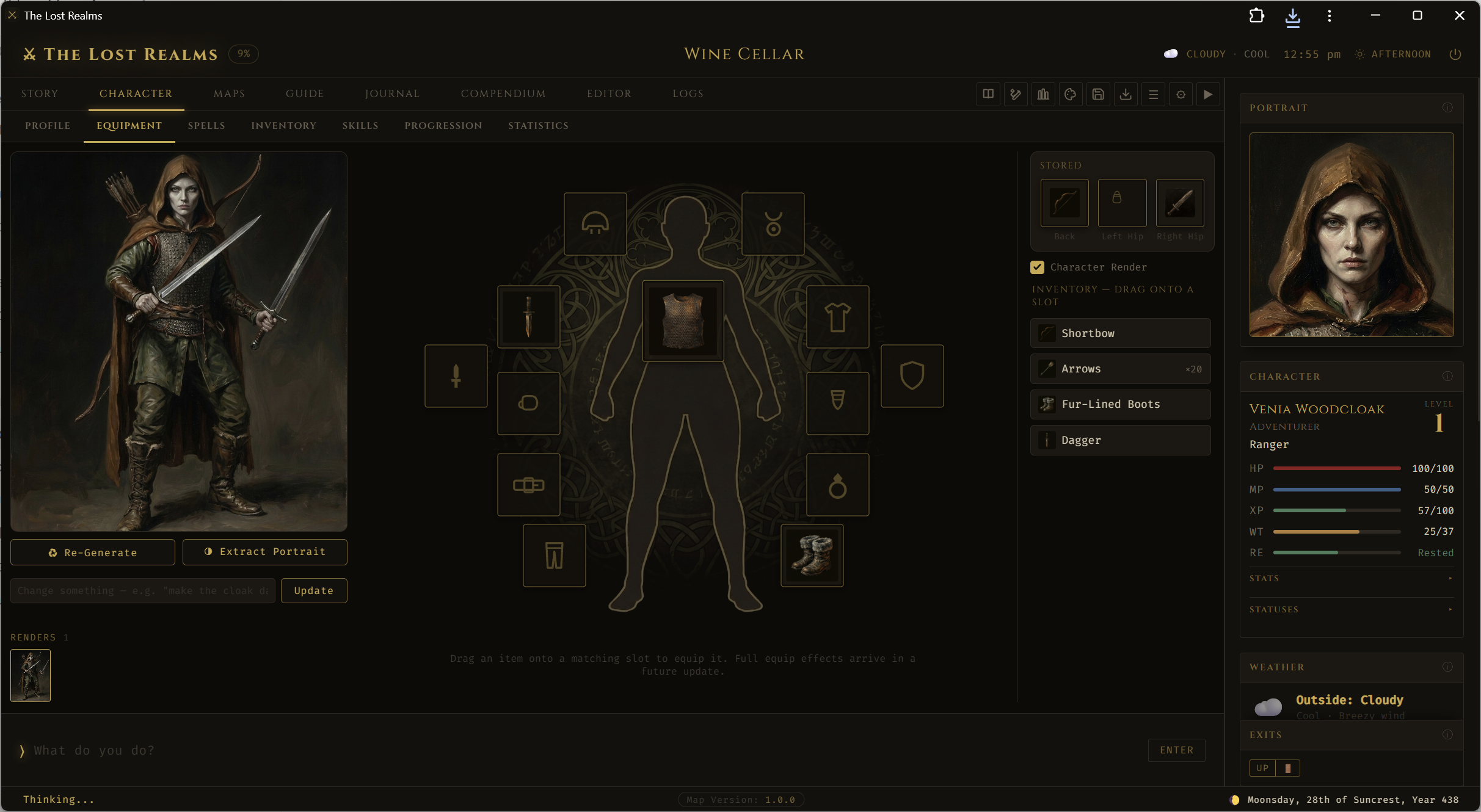The height and width of the screenshot is (812, 1481).
Task: Click the Portrait panel info icon
Action: tap(1447, 107)
